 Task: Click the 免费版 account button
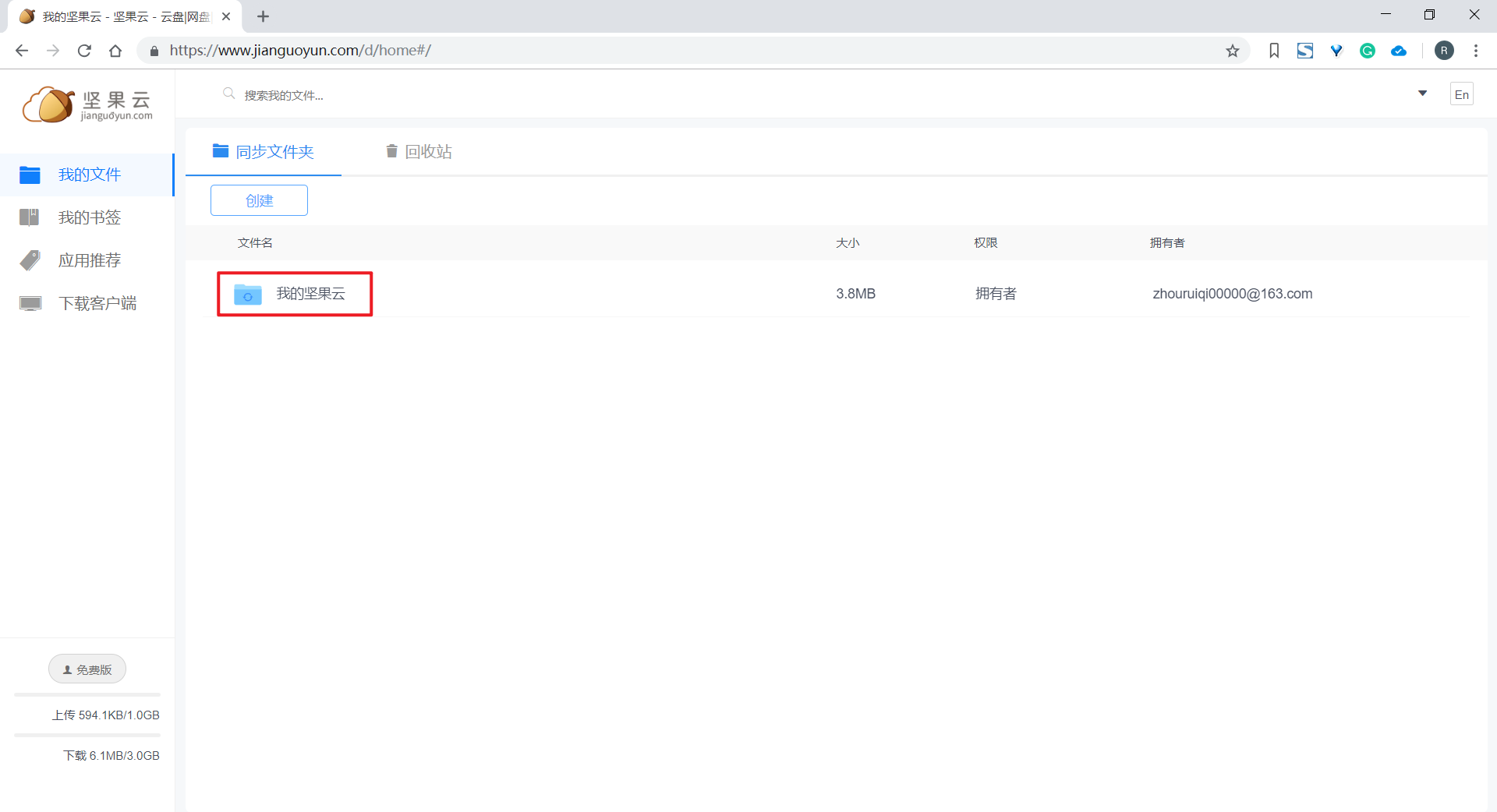pyautogui.click(x=87, y=669)
